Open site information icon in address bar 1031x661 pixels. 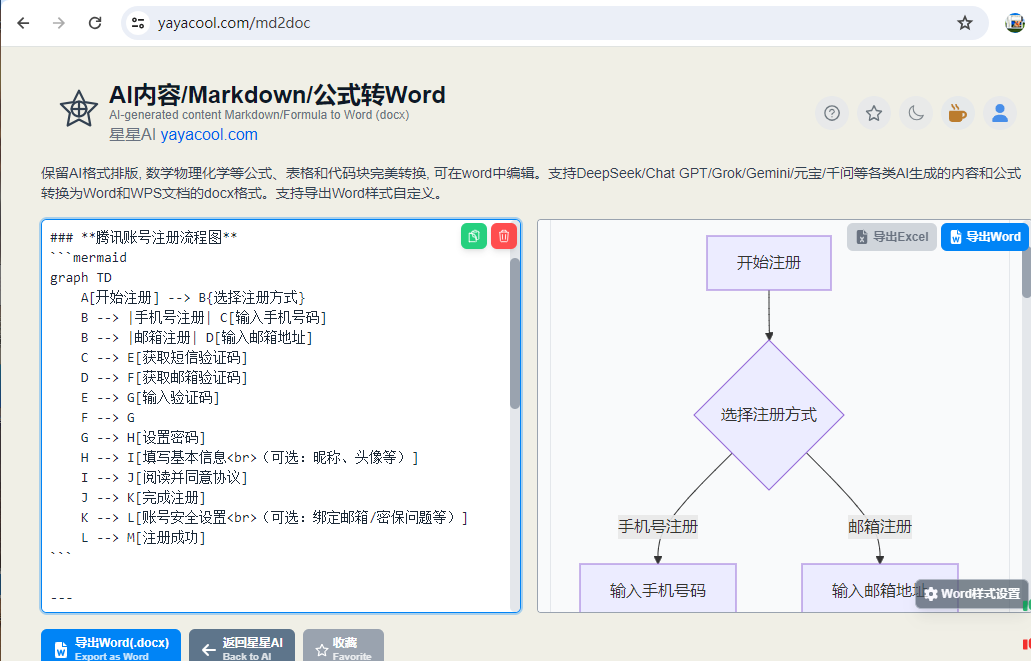click(x=138, y=23)
